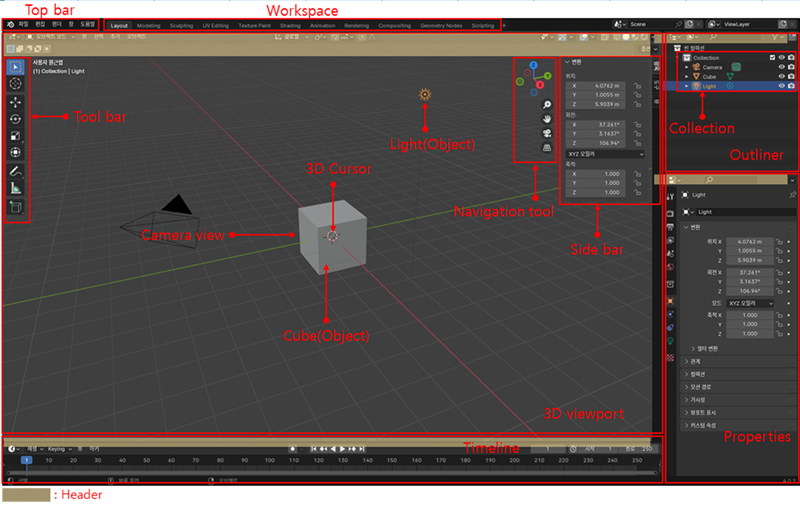Hide the Cube in the outliner
This screenshot has height=505, width=800.
coord(781,76)
